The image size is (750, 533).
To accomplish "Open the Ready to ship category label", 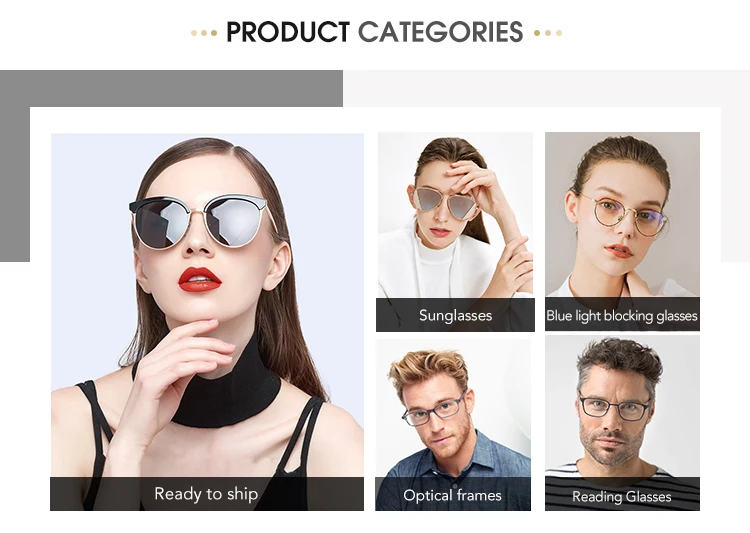I will point(207,493).
